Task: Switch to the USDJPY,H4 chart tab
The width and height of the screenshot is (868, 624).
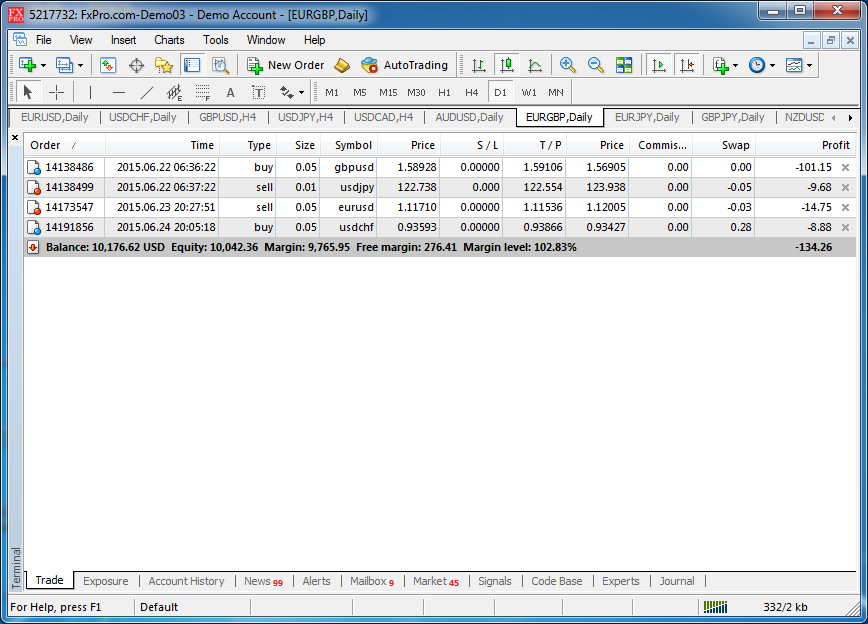Action: pos(306,117)
